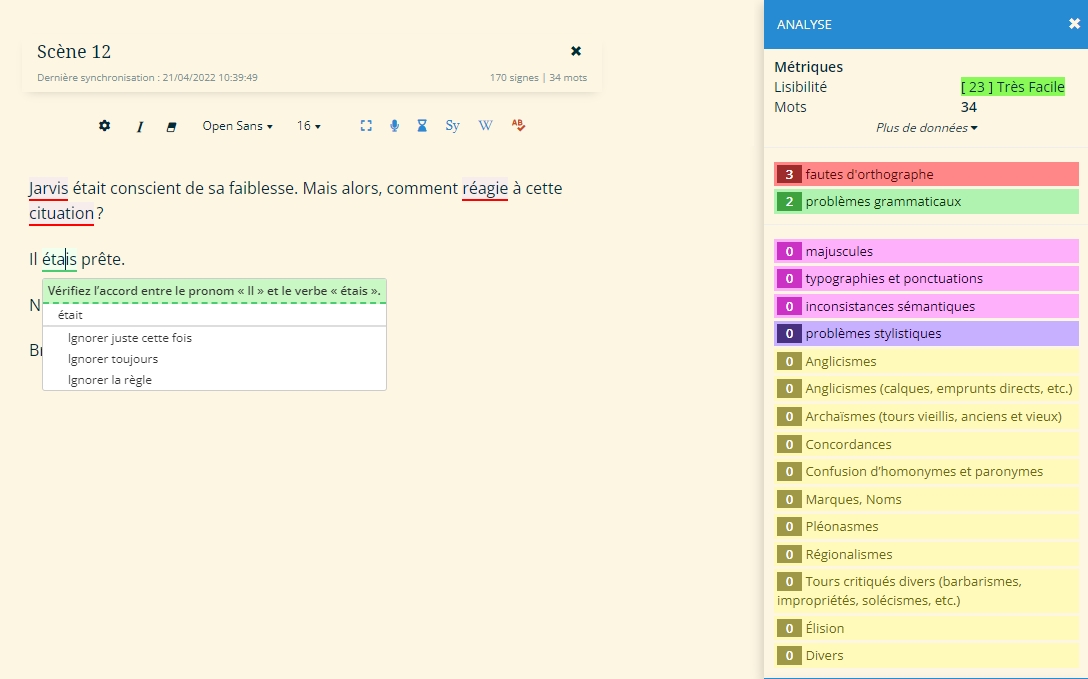The width and height of the screenshot is (1088, 679).
Task: Enter fullscreen mode via the expand icon
Action: coord(366,126)
